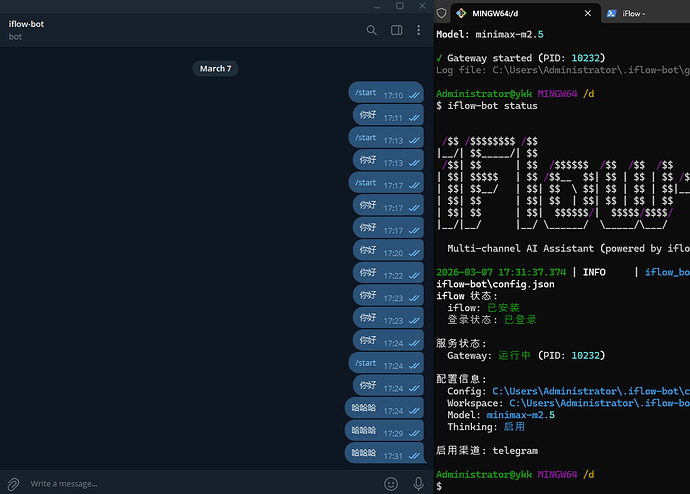The width and height of the screenshot is (690, 494).
Task: Open search in the iflow-bot chat
Action: coord(371,30)
